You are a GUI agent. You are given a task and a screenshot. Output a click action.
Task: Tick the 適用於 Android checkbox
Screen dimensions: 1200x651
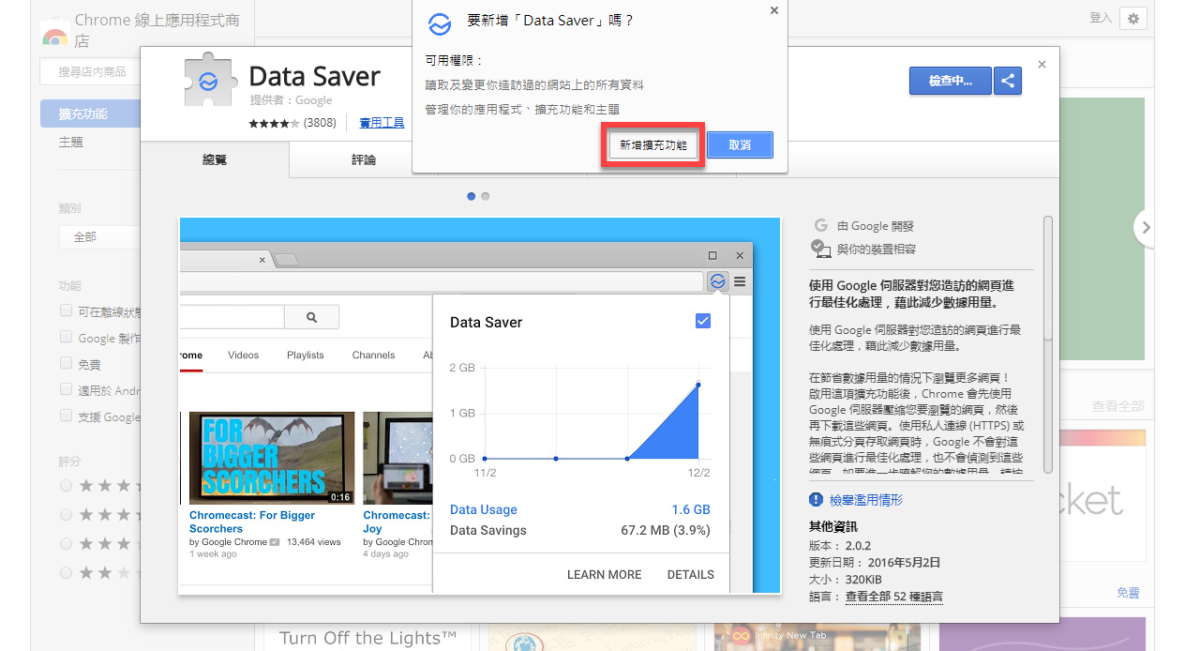66,389
